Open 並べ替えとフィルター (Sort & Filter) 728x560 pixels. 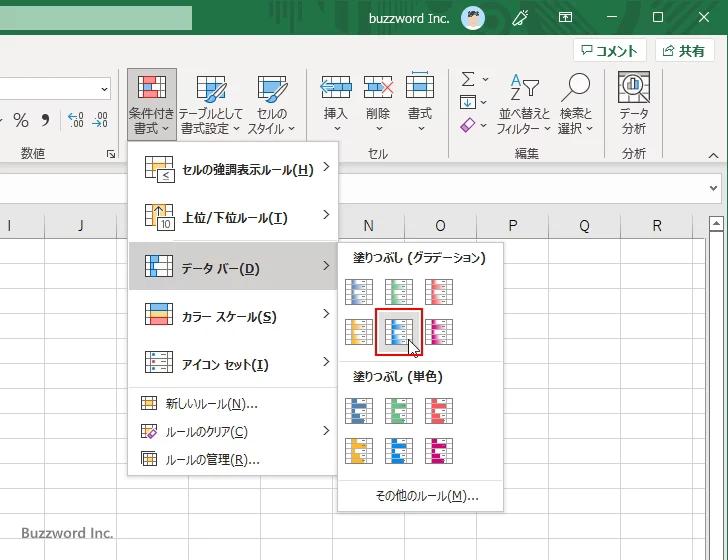(524, 104)
